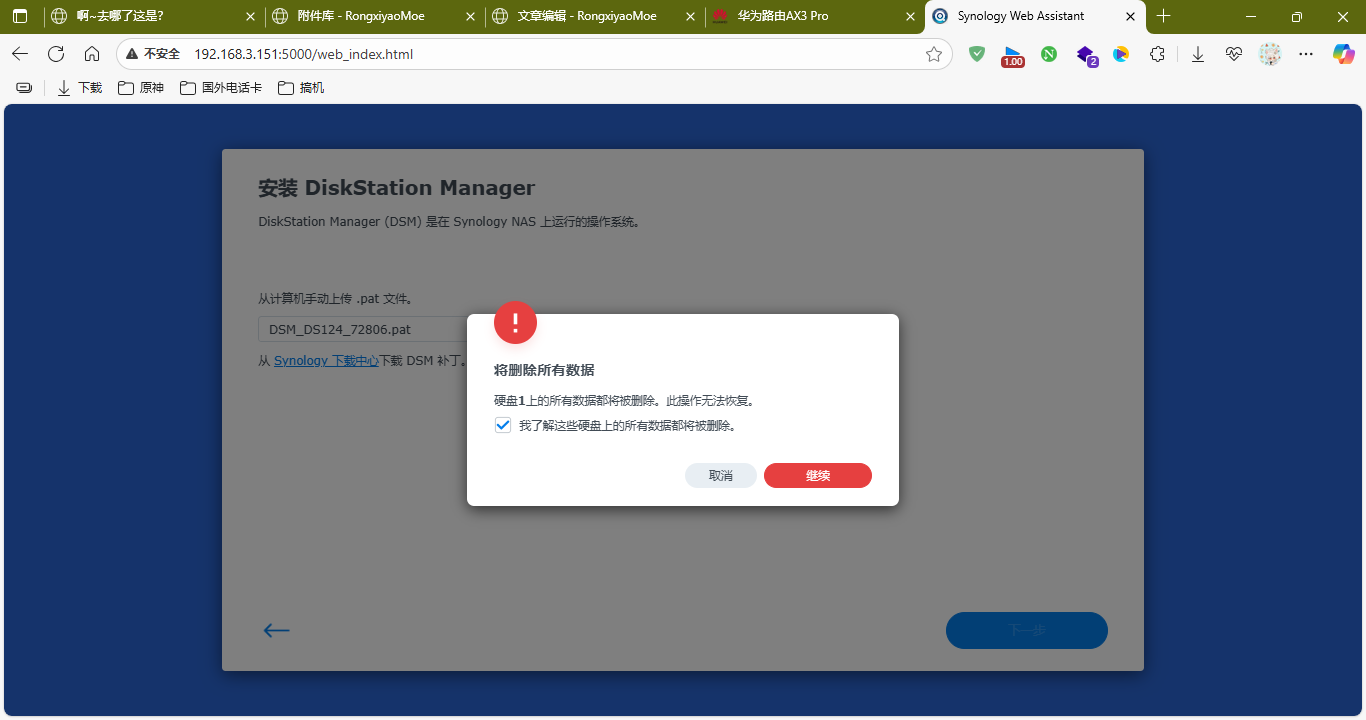Click the 下一步 button
The image size is (1366, 720).
click(x=1027, y=630)
